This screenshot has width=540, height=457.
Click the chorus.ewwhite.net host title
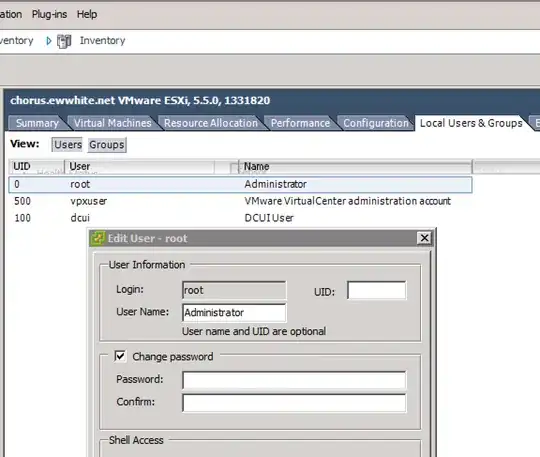click(x=140, y=101)
